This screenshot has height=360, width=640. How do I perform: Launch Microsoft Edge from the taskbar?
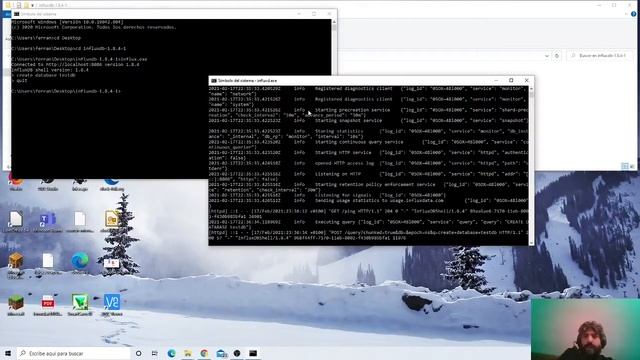[x=171, y=353]
